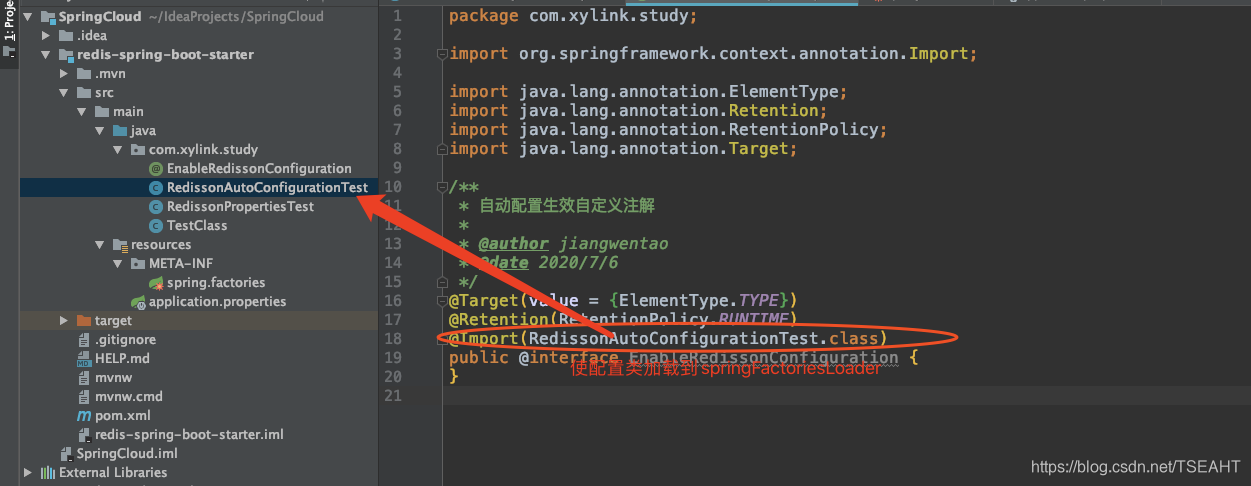Screen dimensions: 1251x486
Task: Click the spring.factories file icon
Action: point(155,283)
